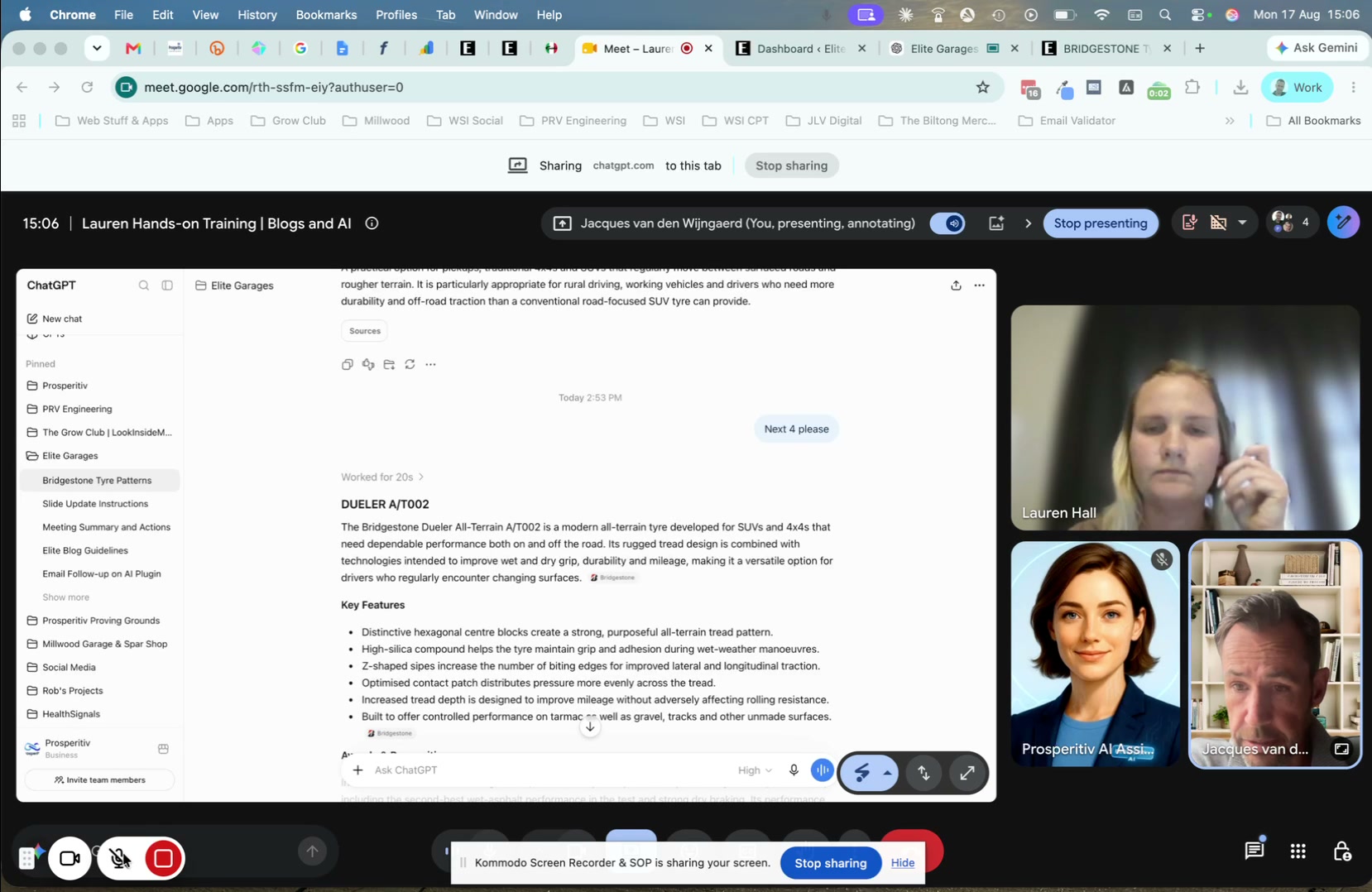Click the expand arrows icon in annotation toolbar
The width and height of the screenshot is (1372, 892).
967,773
